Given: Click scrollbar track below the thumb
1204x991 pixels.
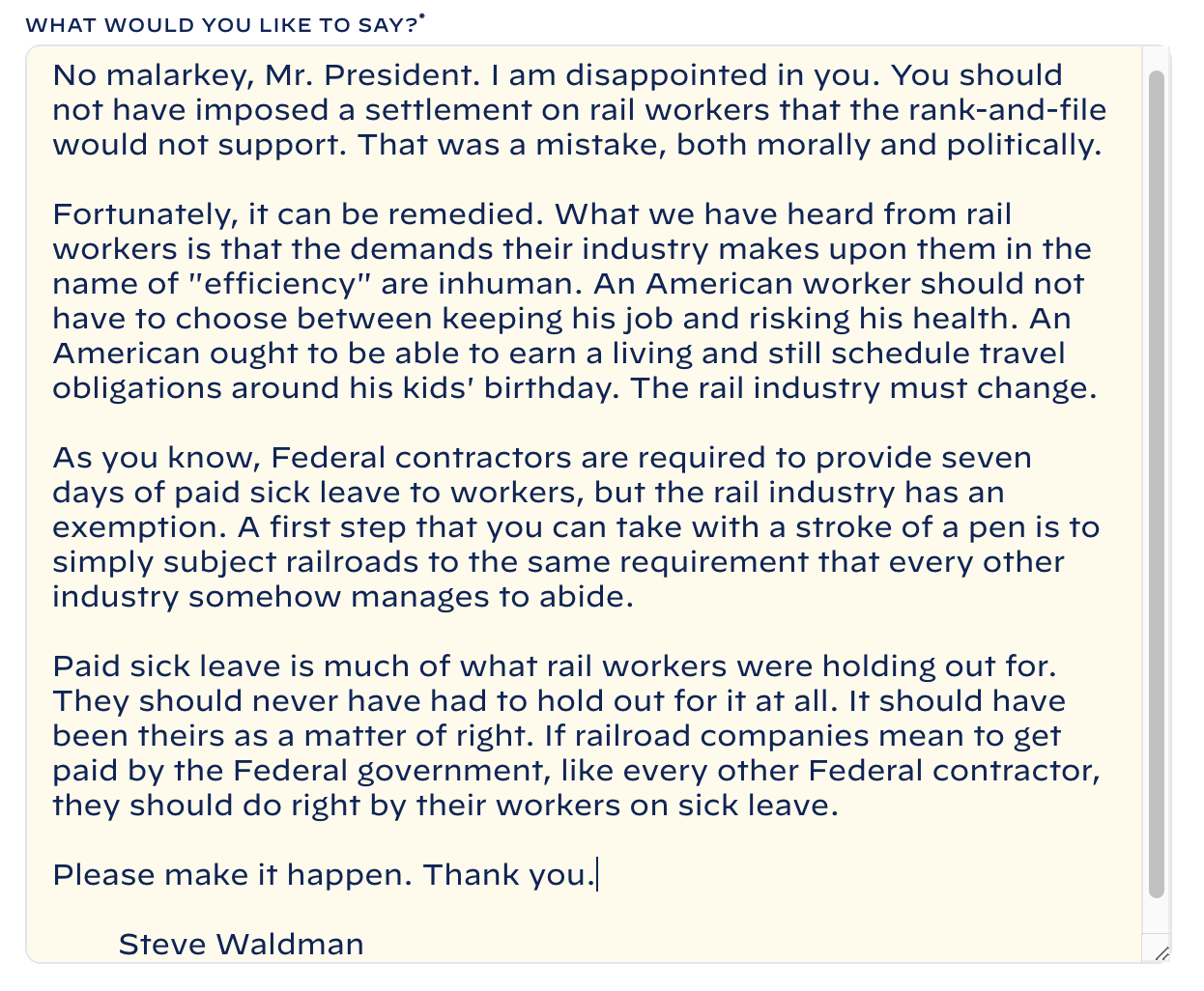Looking at the screenshot, I should coord(1157,916).
